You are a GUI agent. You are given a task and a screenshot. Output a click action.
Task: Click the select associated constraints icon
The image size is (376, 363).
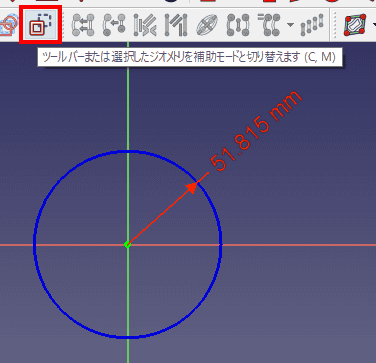[145, 25]
